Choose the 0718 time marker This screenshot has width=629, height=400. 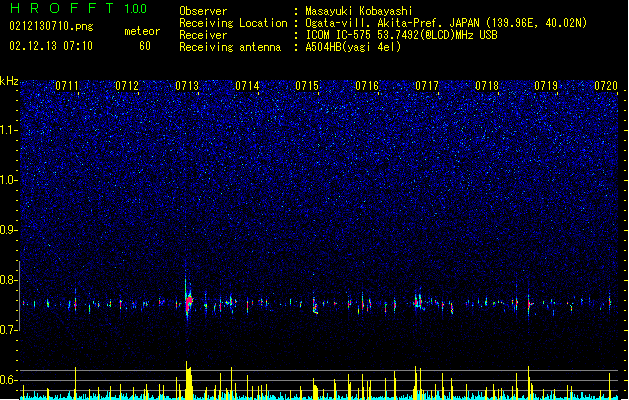point(487,85)
